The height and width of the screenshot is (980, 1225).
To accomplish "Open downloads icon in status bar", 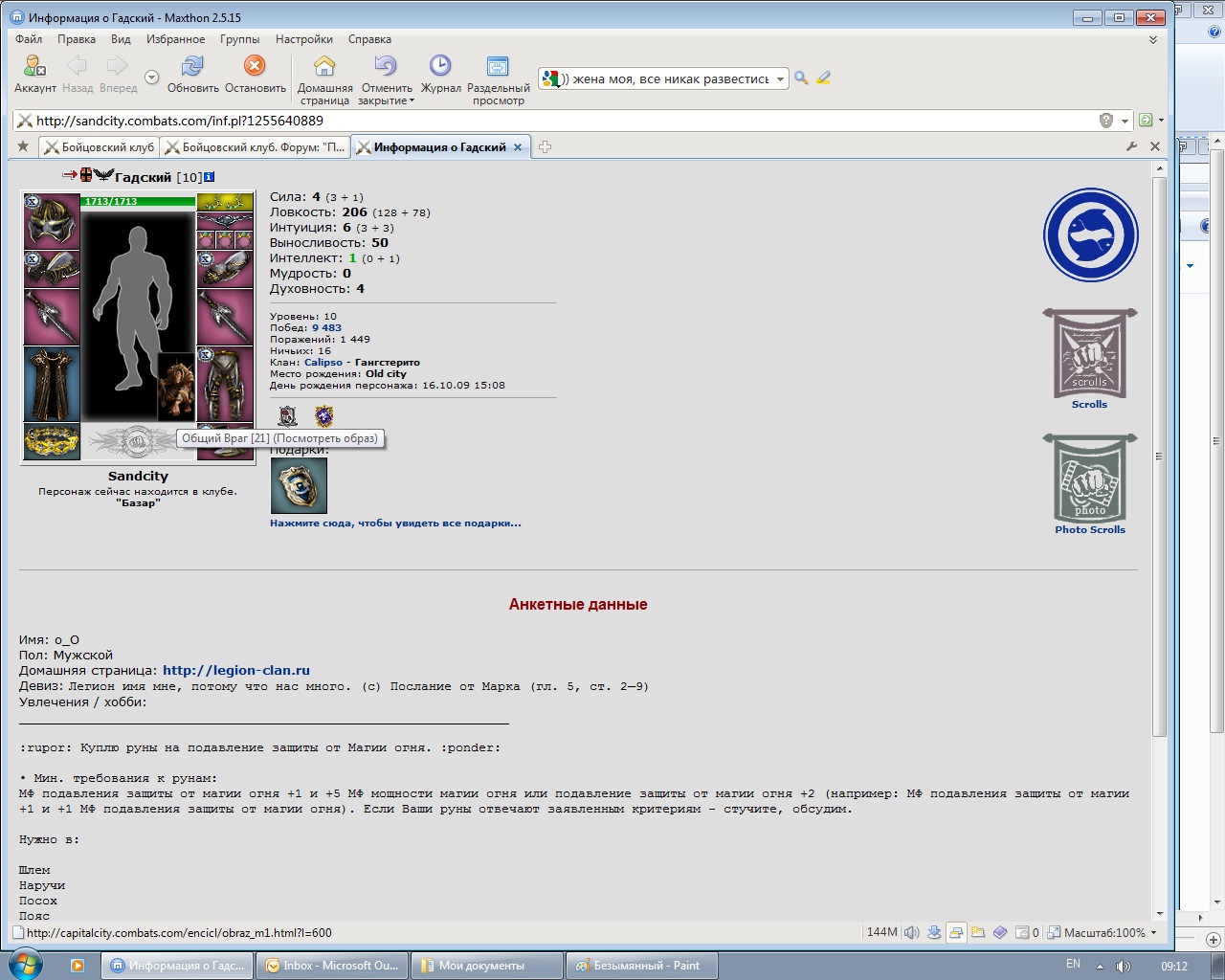I will point(934,932).
